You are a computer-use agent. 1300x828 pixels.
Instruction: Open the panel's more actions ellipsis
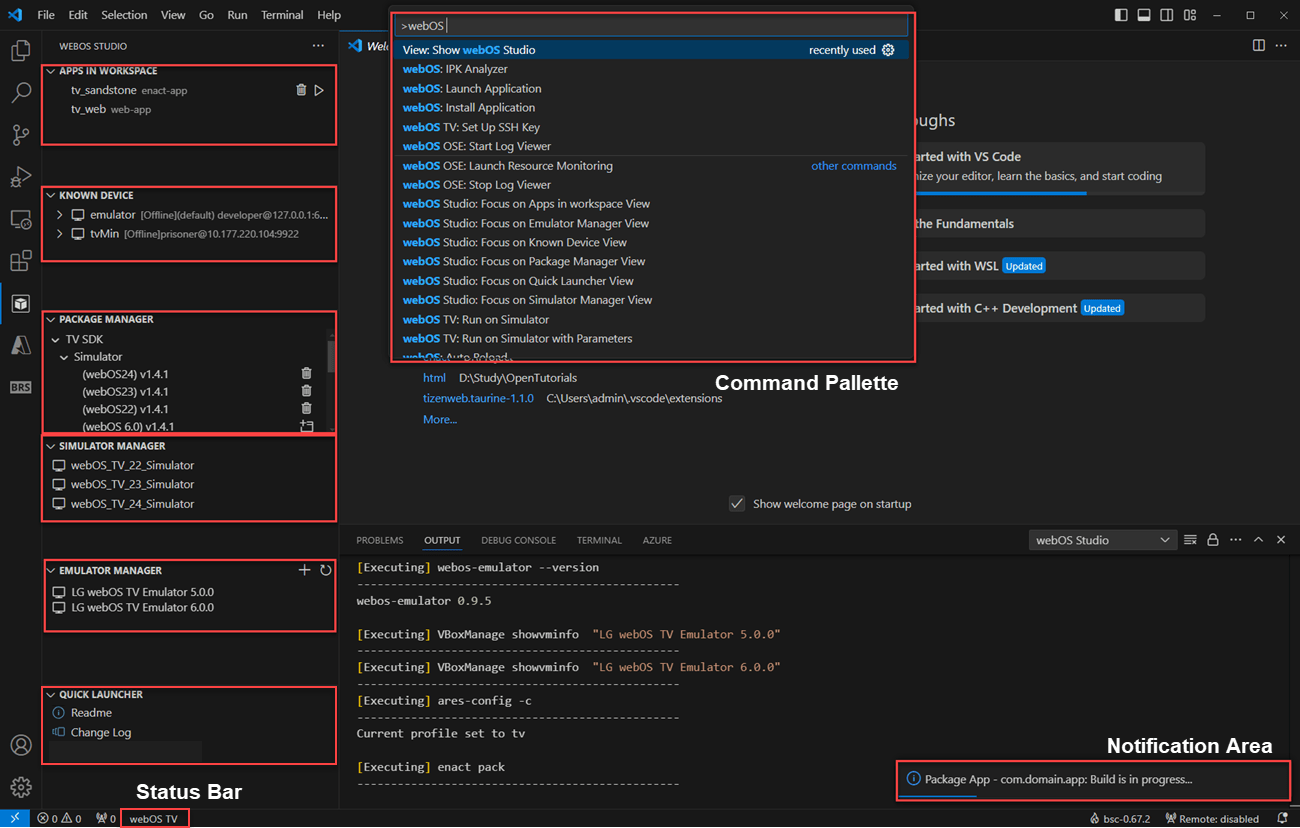(x=1236, y=540)
